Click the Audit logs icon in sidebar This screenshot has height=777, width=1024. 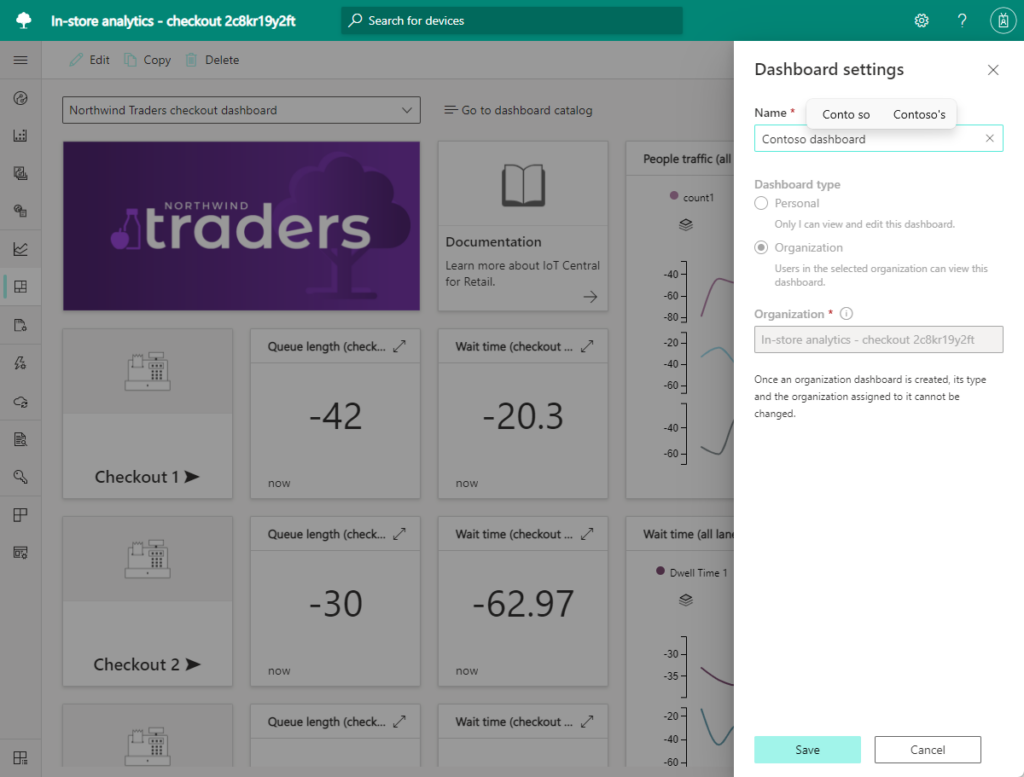[x=20, y=439]
